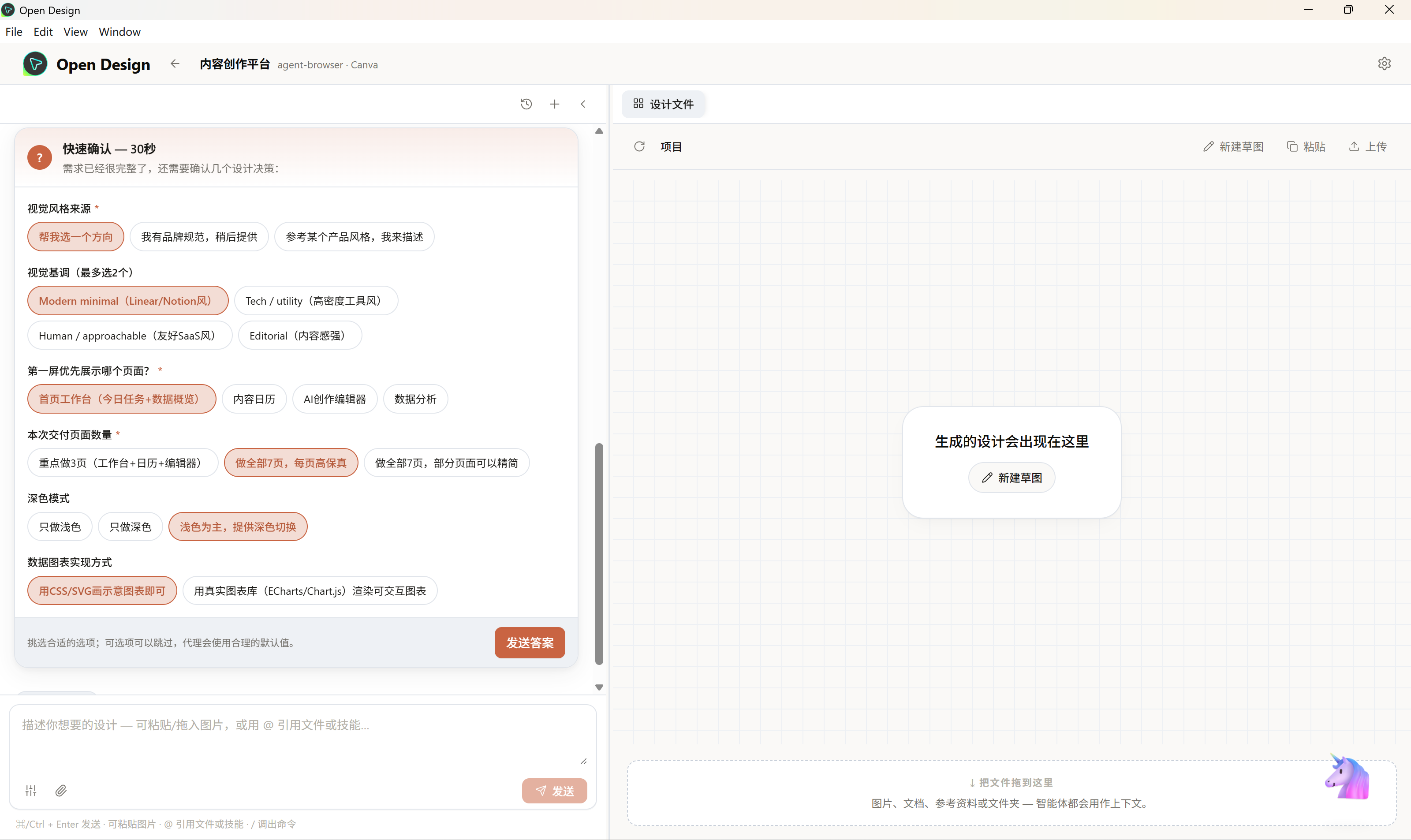Click the Open Design logo icon
Viewport: 1411px width, 840px height.
point(35,64)
